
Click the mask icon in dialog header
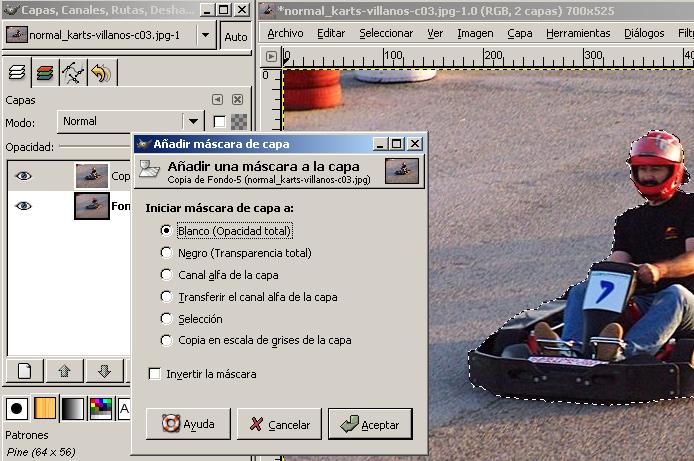pos(149,170)
